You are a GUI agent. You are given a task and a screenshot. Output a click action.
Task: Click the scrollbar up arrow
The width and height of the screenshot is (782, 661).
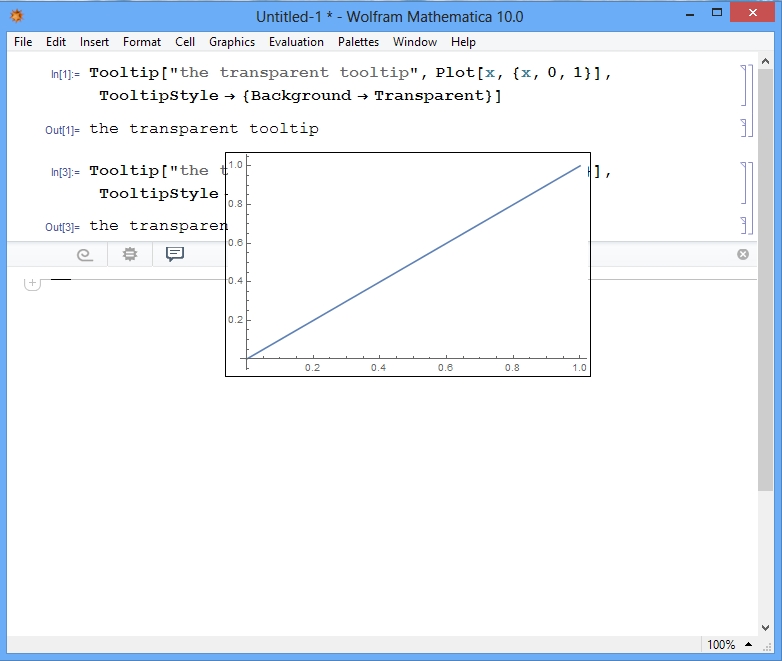click(x=766, y=61)
